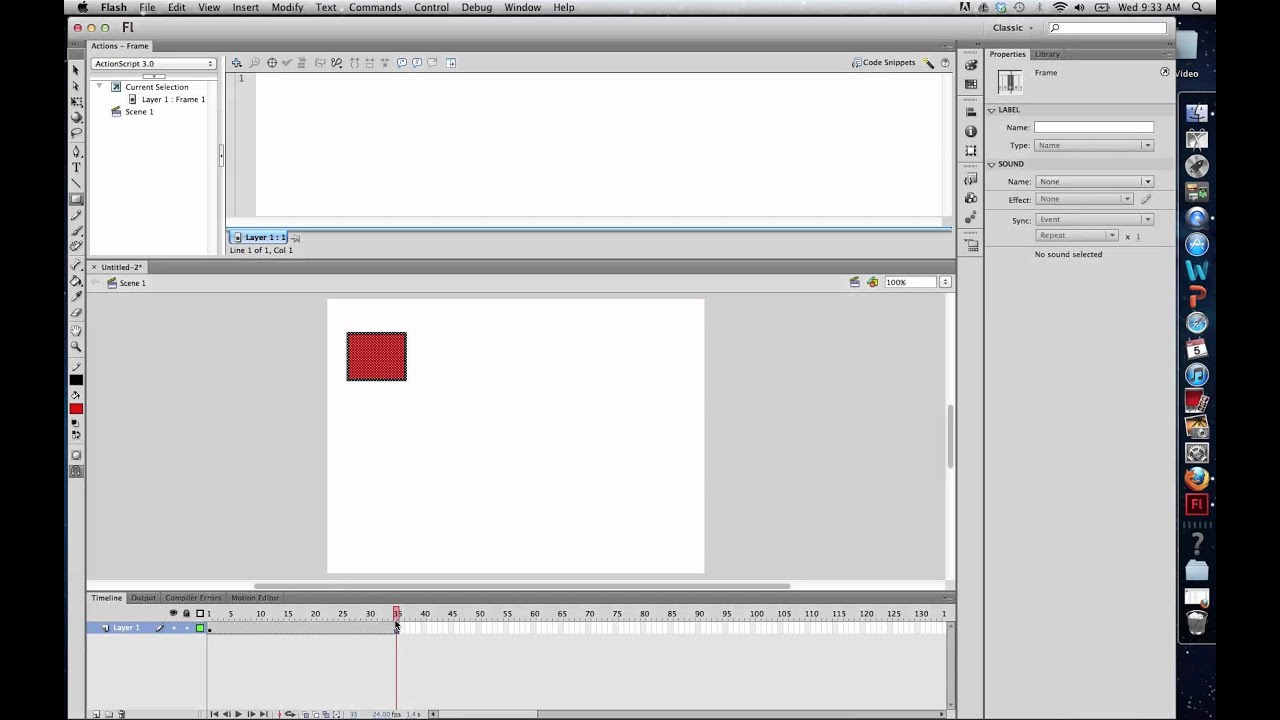Insert a target path in Actions panel
The width and height of the screenshot is (1280, 720).
coord(271,62)
